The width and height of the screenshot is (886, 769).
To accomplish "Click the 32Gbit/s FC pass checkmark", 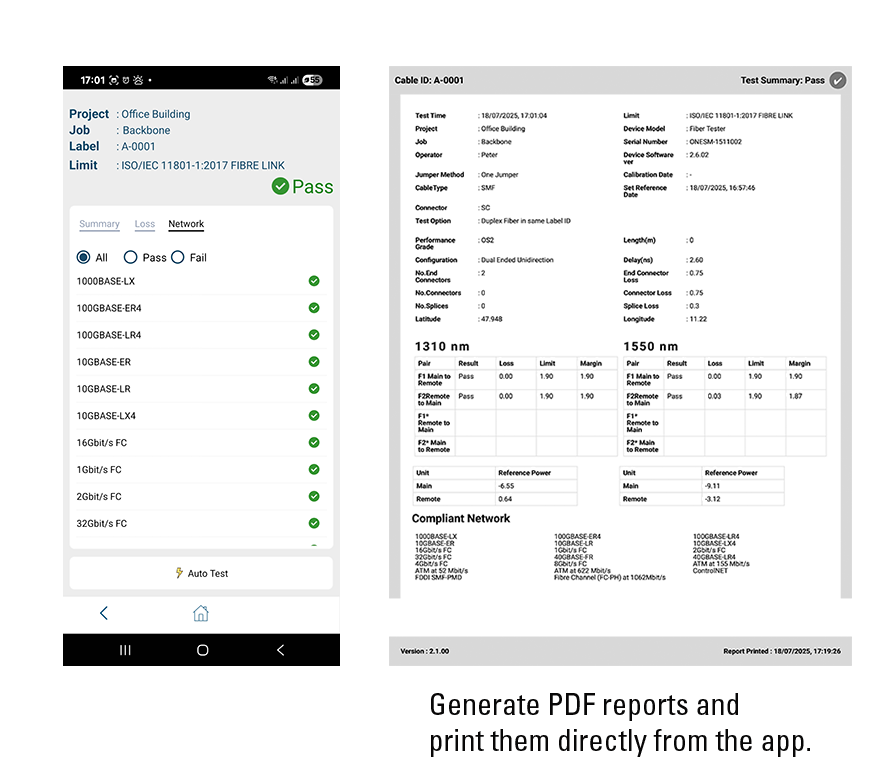I will [x=314, y=523].
